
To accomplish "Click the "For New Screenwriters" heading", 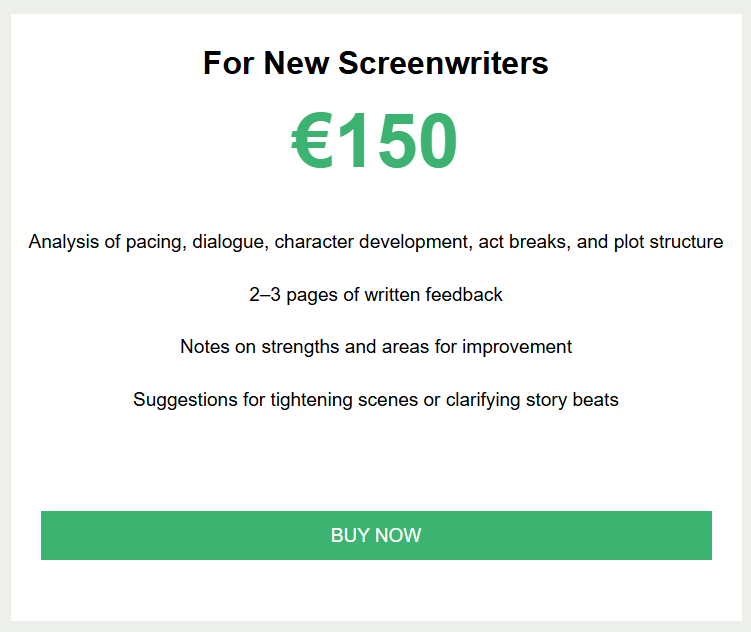I will pyautogui.click(x=375, y=64).
